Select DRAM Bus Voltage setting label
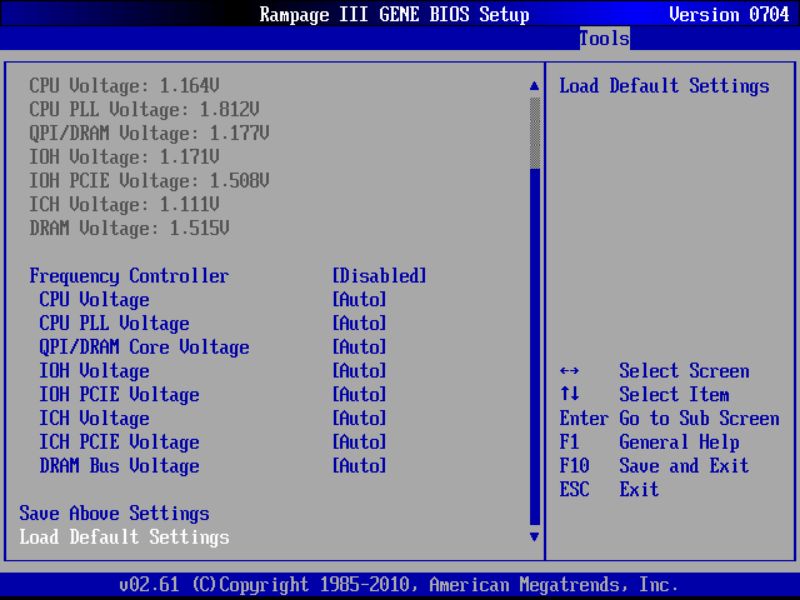 click(119, 466)
